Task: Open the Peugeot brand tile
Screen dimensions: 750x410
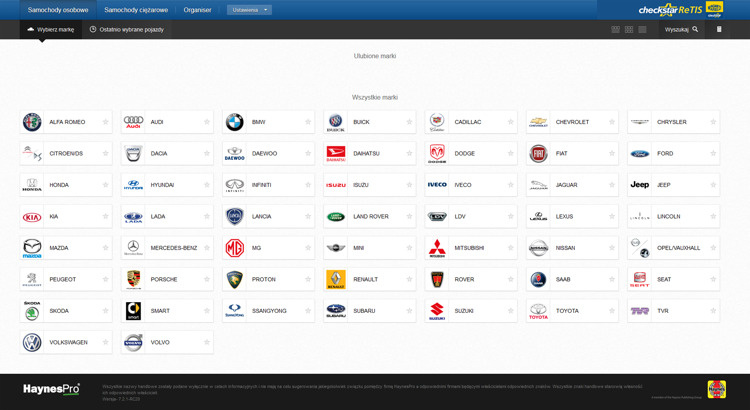Action: (x=66, y=279)
